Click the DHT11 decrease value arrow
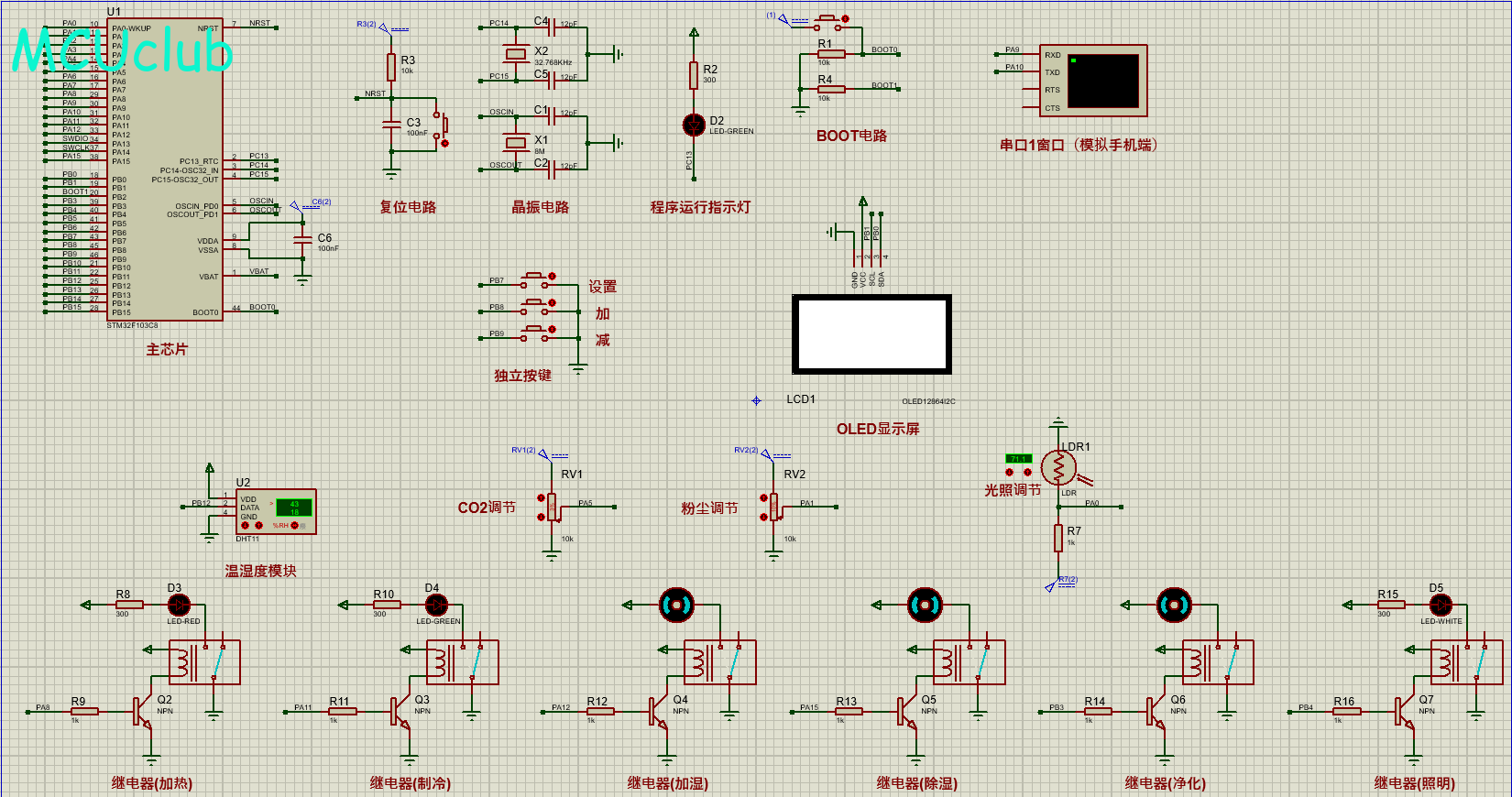This screenshot has height=797, width=1512. point(245,526)
